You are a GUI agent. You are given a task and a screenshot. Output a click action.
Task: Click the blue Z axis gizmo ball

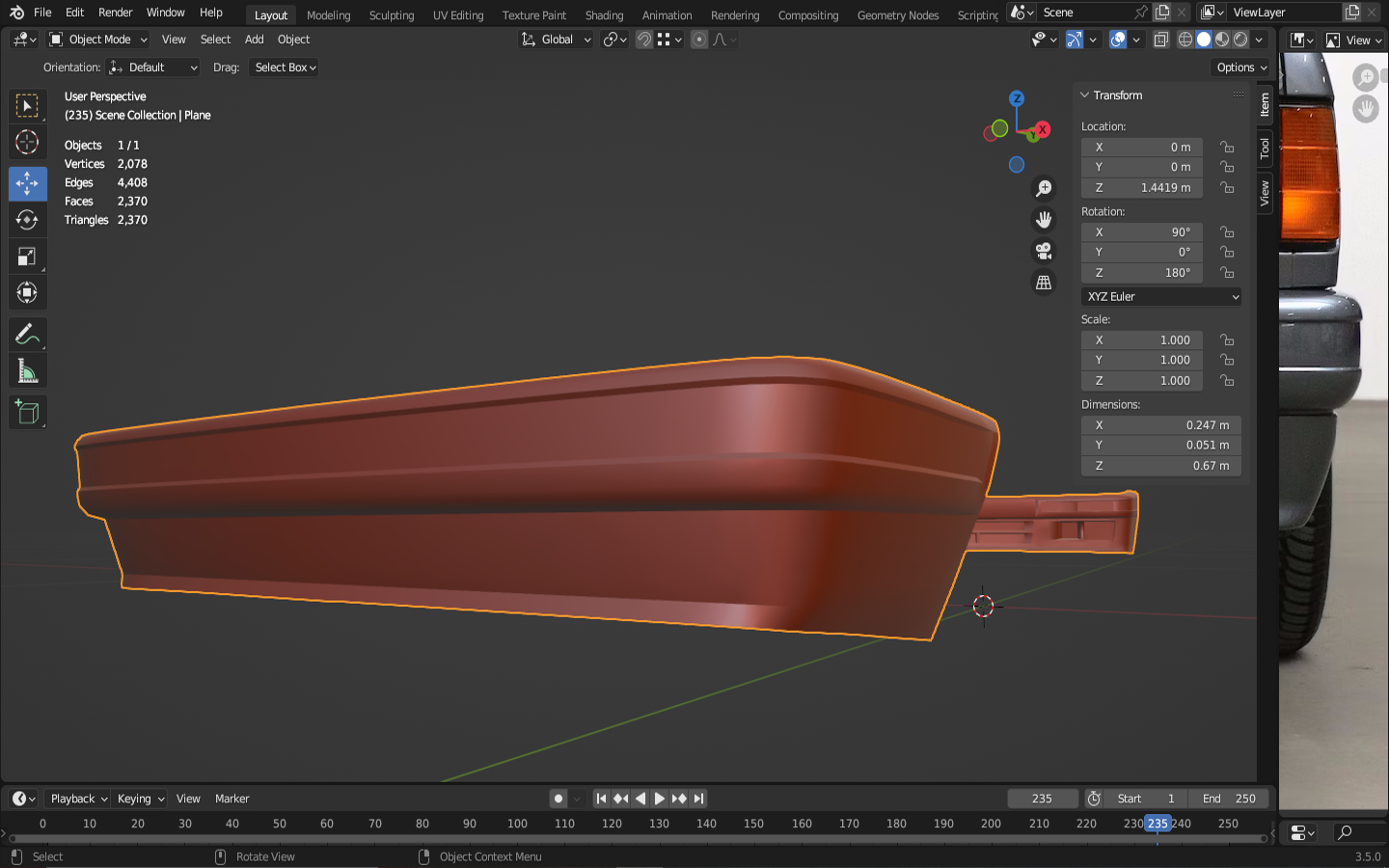pos(1017,98)
